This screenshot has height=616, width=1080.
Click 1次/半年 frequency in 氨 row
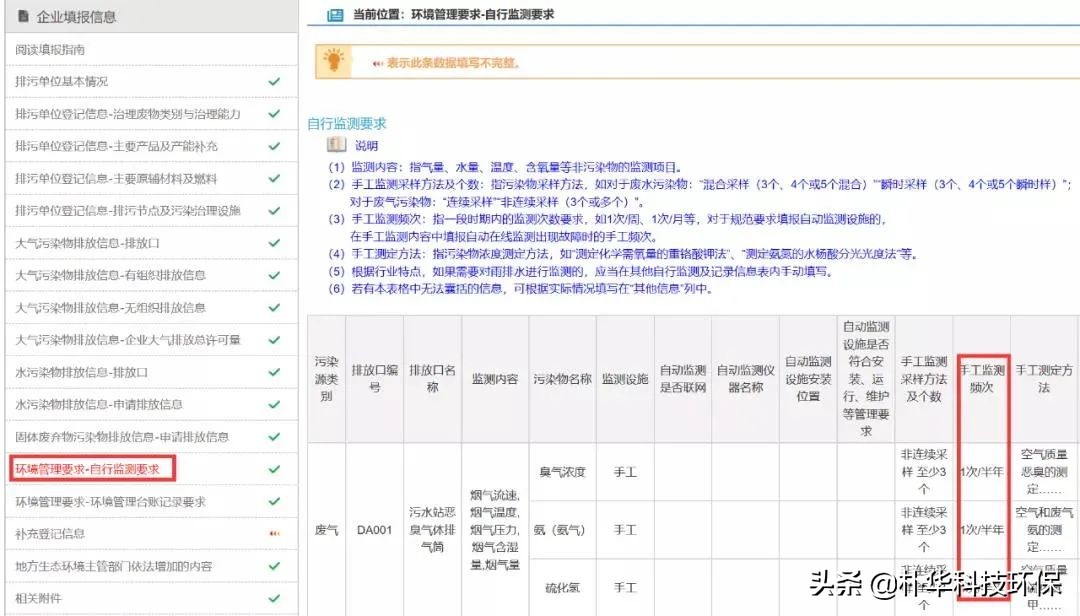point(982,530)
